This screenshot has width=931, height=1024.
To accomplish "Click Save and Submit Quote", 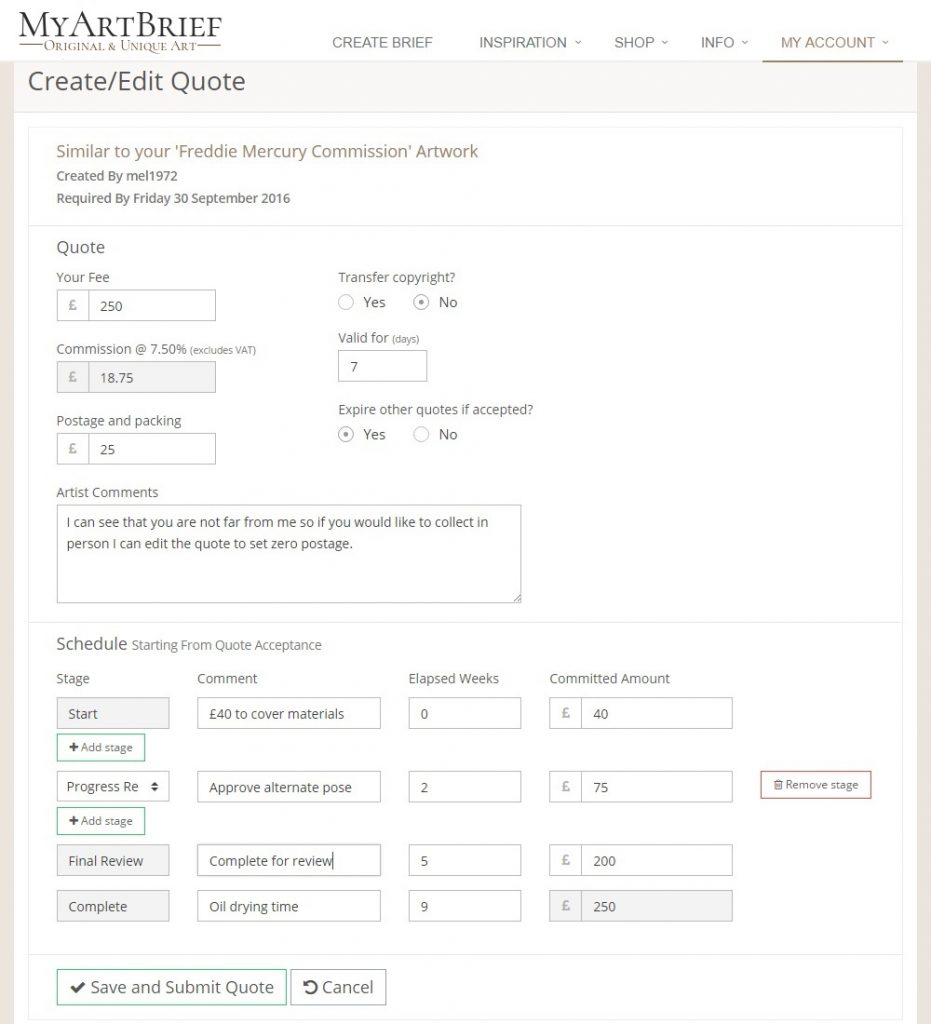I will click(x=170, y=987).
